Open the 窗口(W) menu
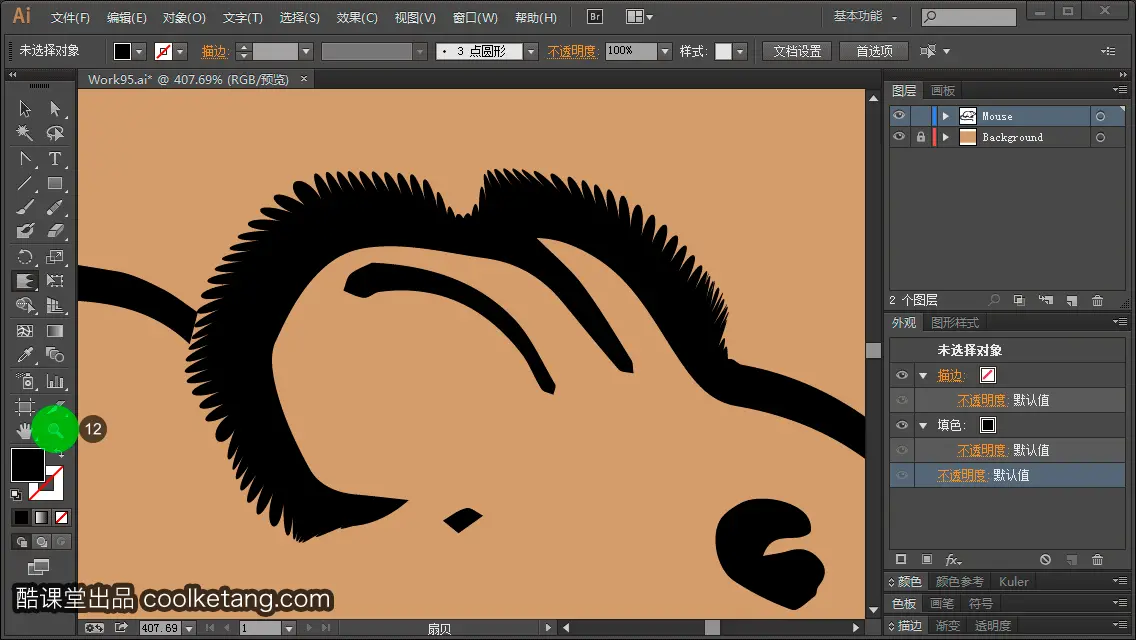This screenshot has height=640, width=1136. click(x=475, y=17)
